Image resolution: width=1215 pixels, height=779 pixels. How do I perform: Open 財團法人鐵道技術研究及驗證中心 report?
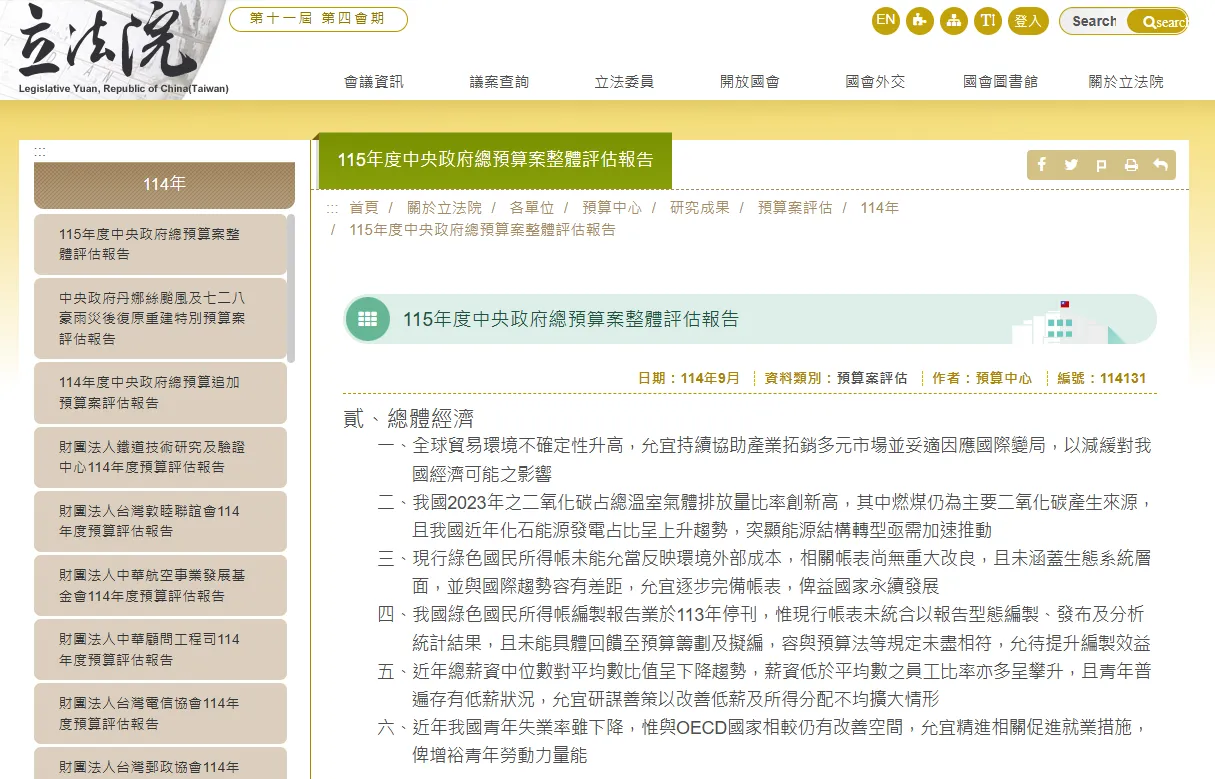(x=160, y=457)
